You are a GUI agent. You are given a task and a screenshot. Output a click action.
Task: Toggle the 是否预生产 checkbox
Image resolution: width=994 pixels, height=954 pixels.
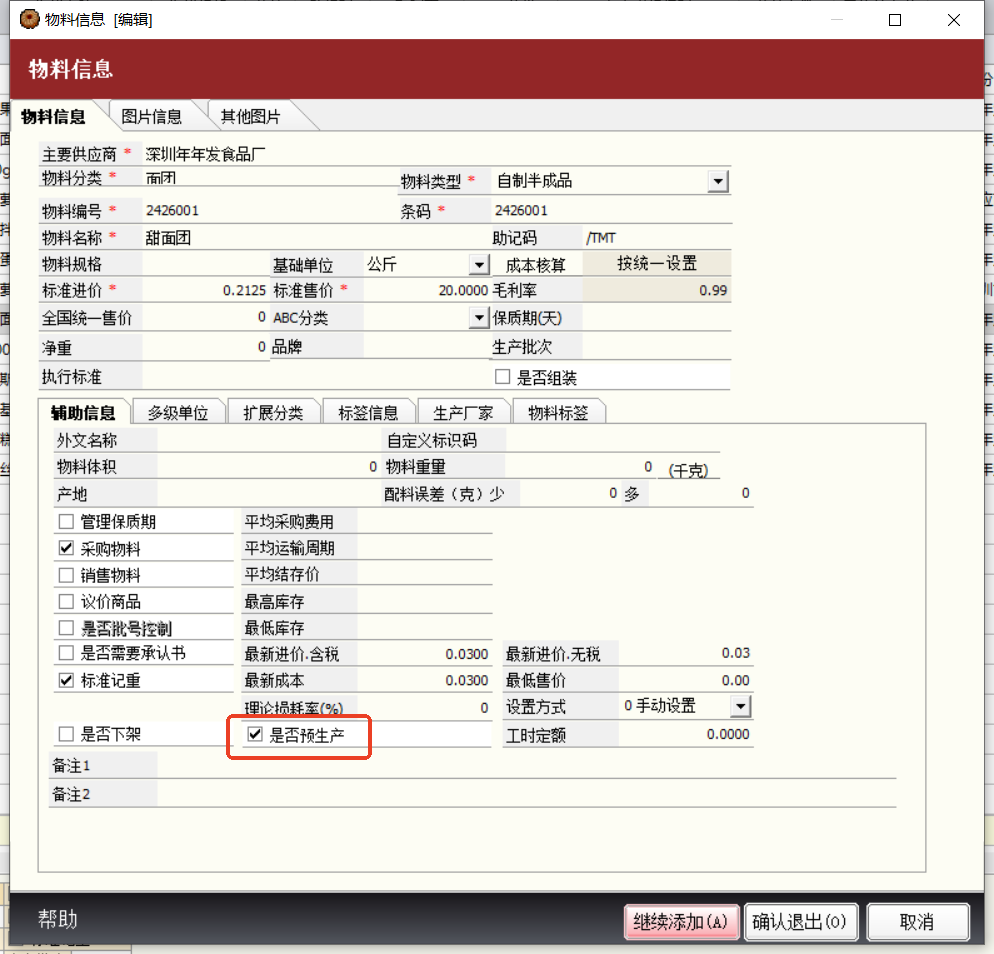(x=255, y=736)
